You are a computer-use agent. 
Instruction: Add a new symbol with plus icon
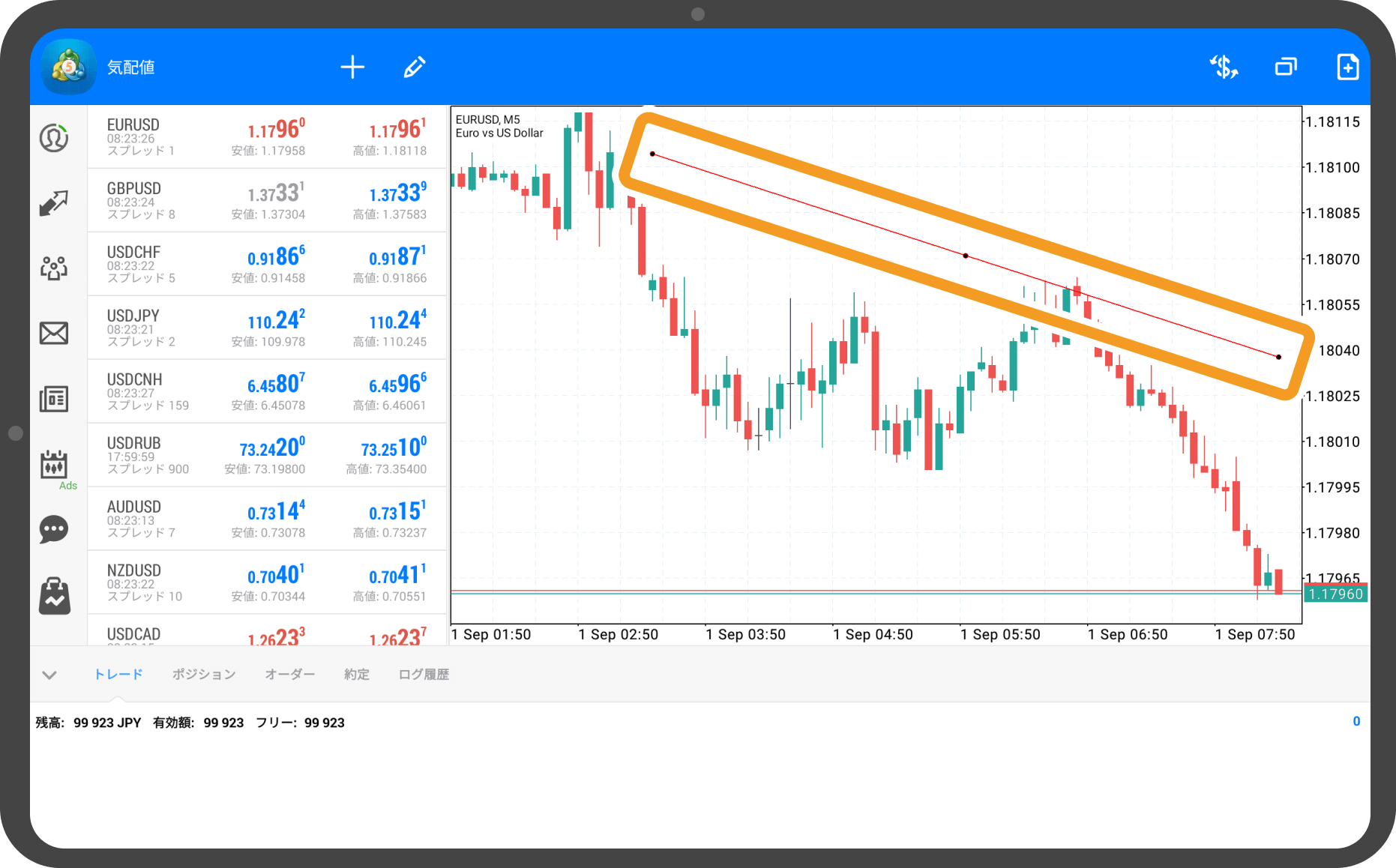point(352,67)
